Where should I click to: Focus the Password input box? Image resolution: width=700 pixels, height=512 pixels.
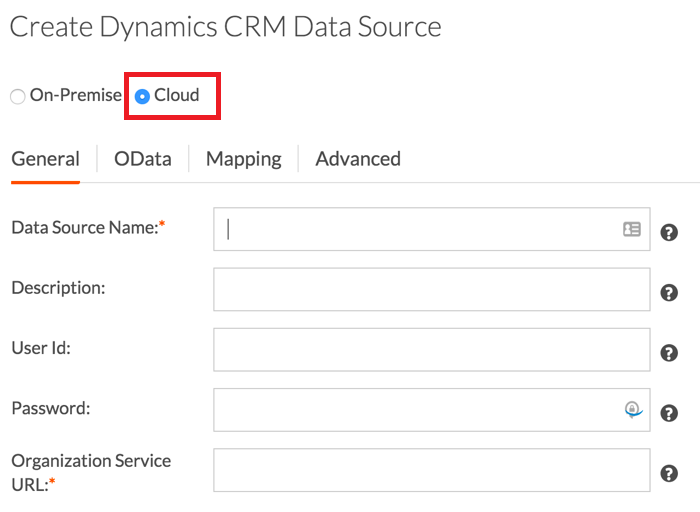[x=415, y=410]
